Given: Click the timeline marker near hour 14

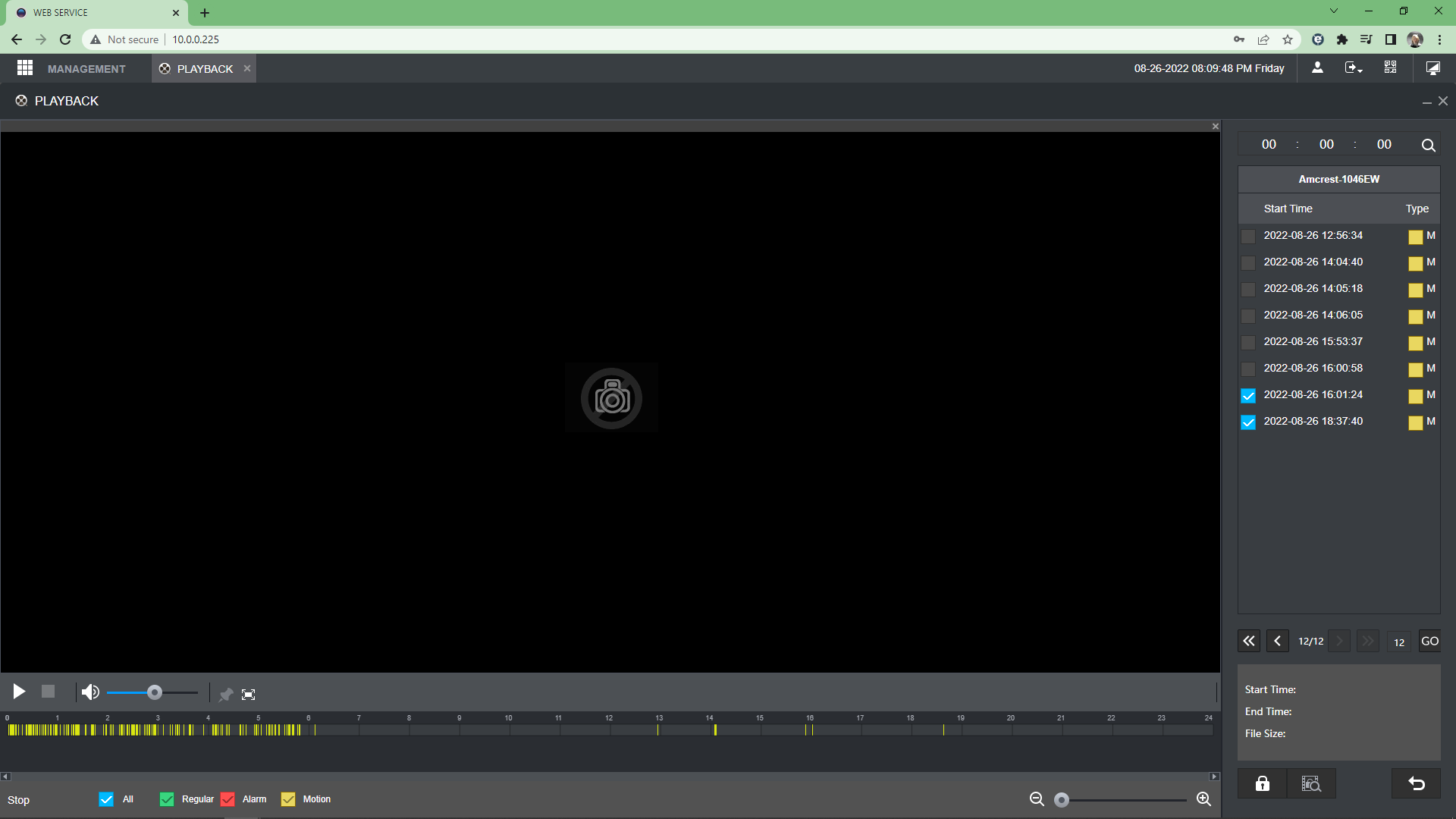Looking at the screenshot, I should (715, 730).
